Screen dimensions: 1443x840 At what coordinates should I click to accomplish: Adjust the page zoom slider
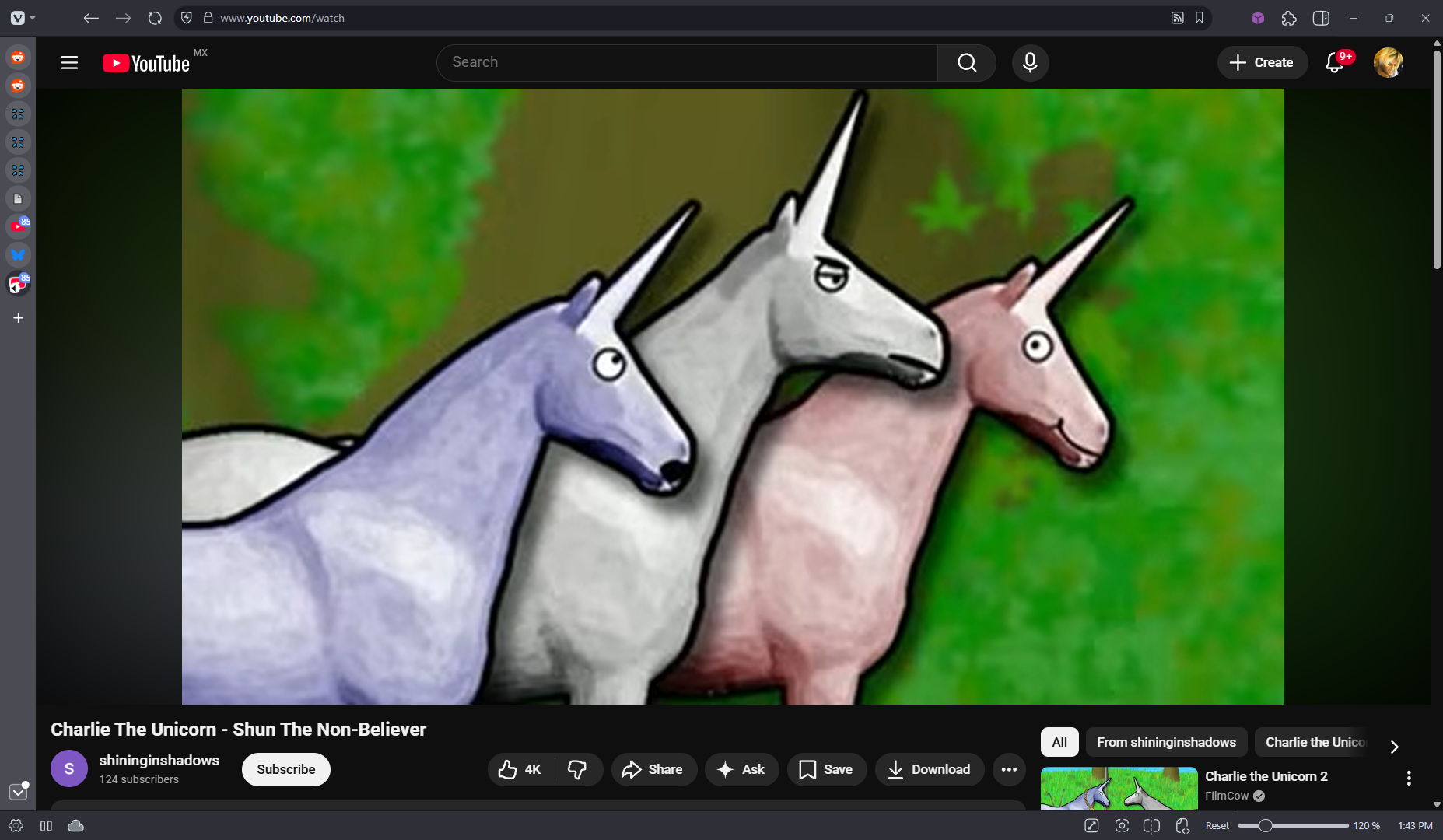click(x=1293, y=826)
